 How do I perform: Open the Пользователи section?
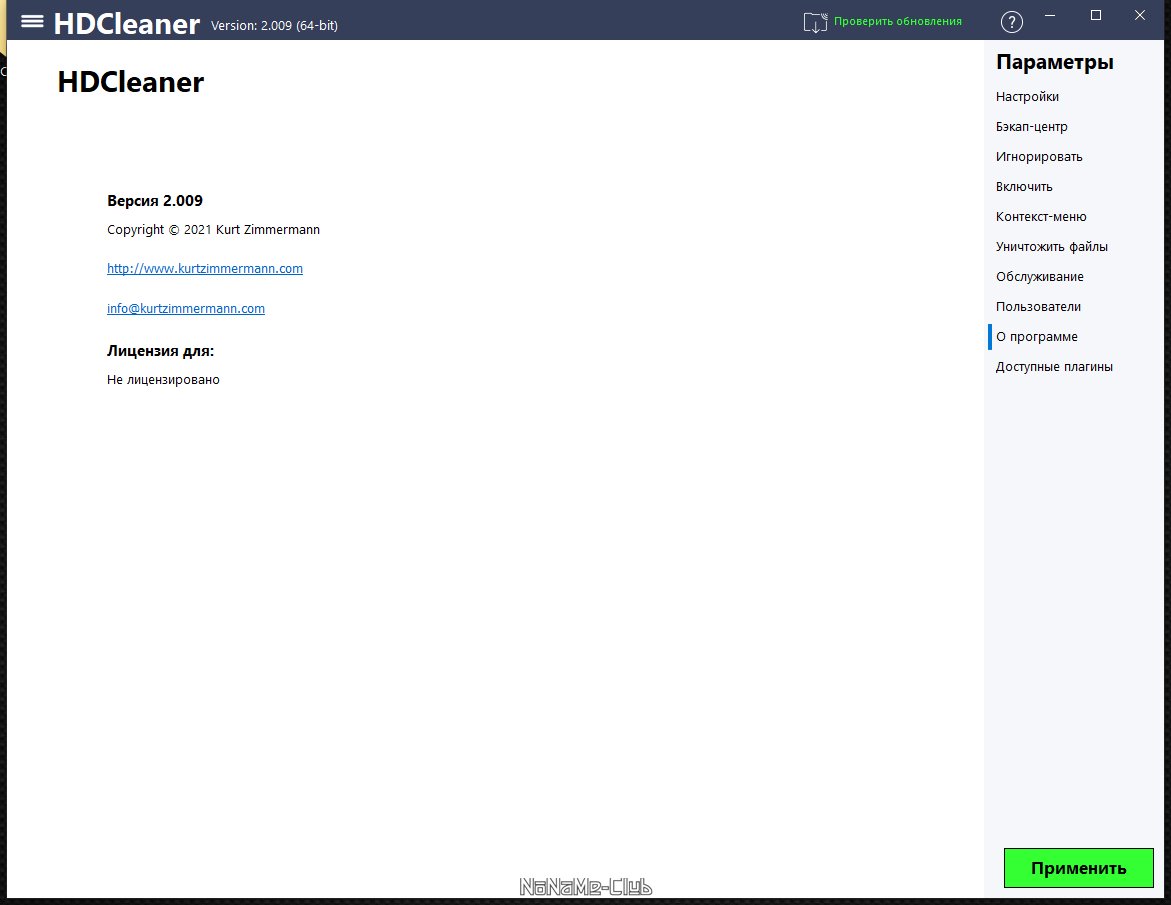[x=1038, y=307]
